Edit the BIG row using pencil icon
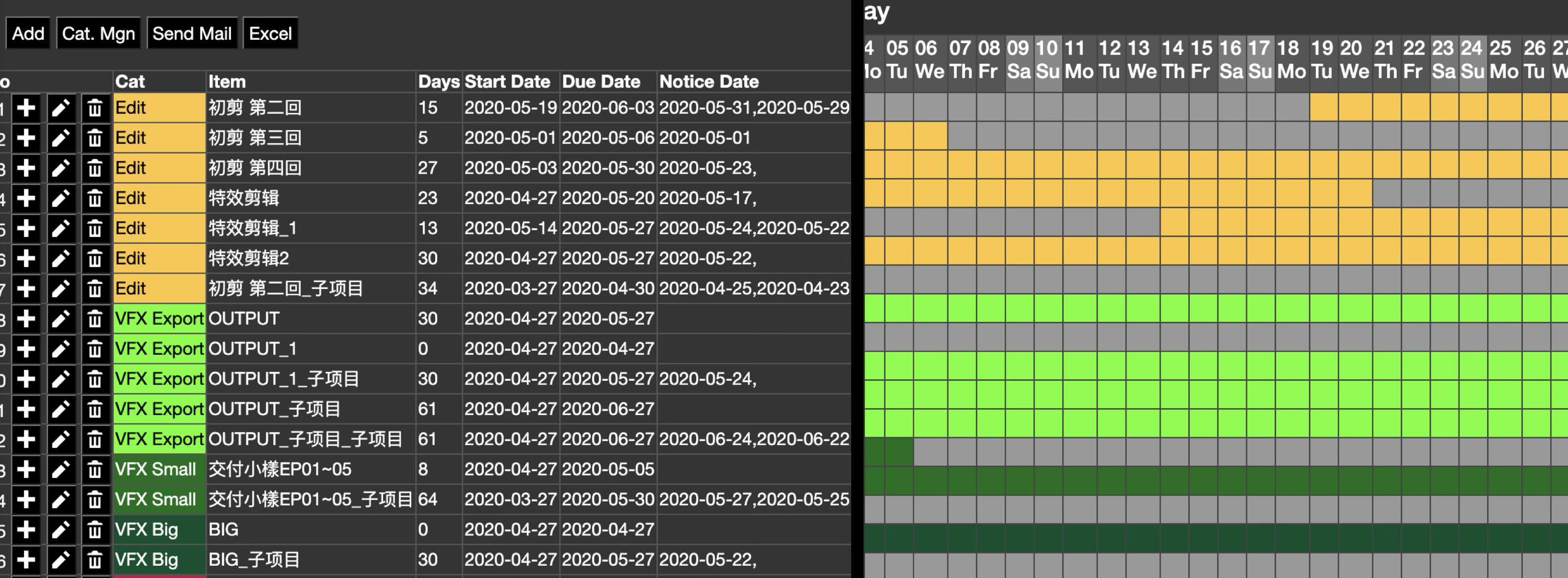The image size is (1568, 578). pos(60,530)
